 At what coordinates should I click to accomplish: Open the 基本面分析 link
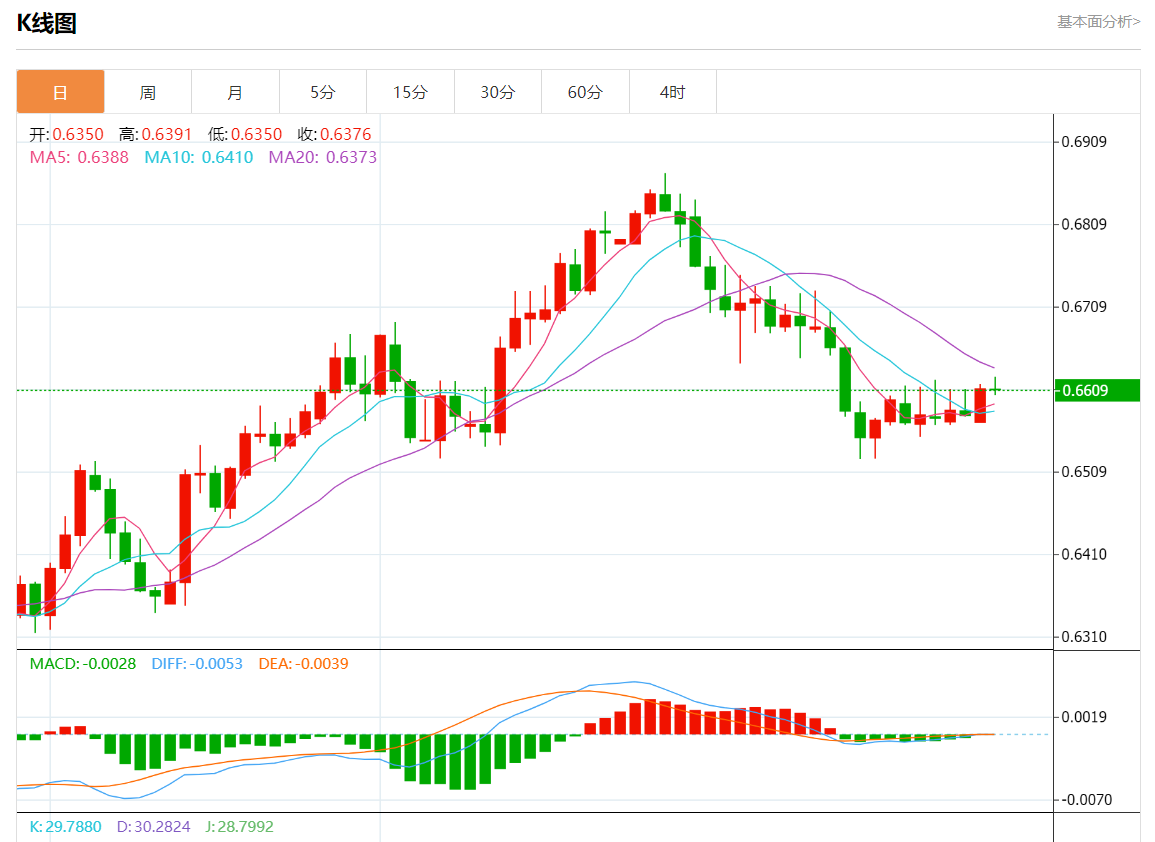[1098, 21]
